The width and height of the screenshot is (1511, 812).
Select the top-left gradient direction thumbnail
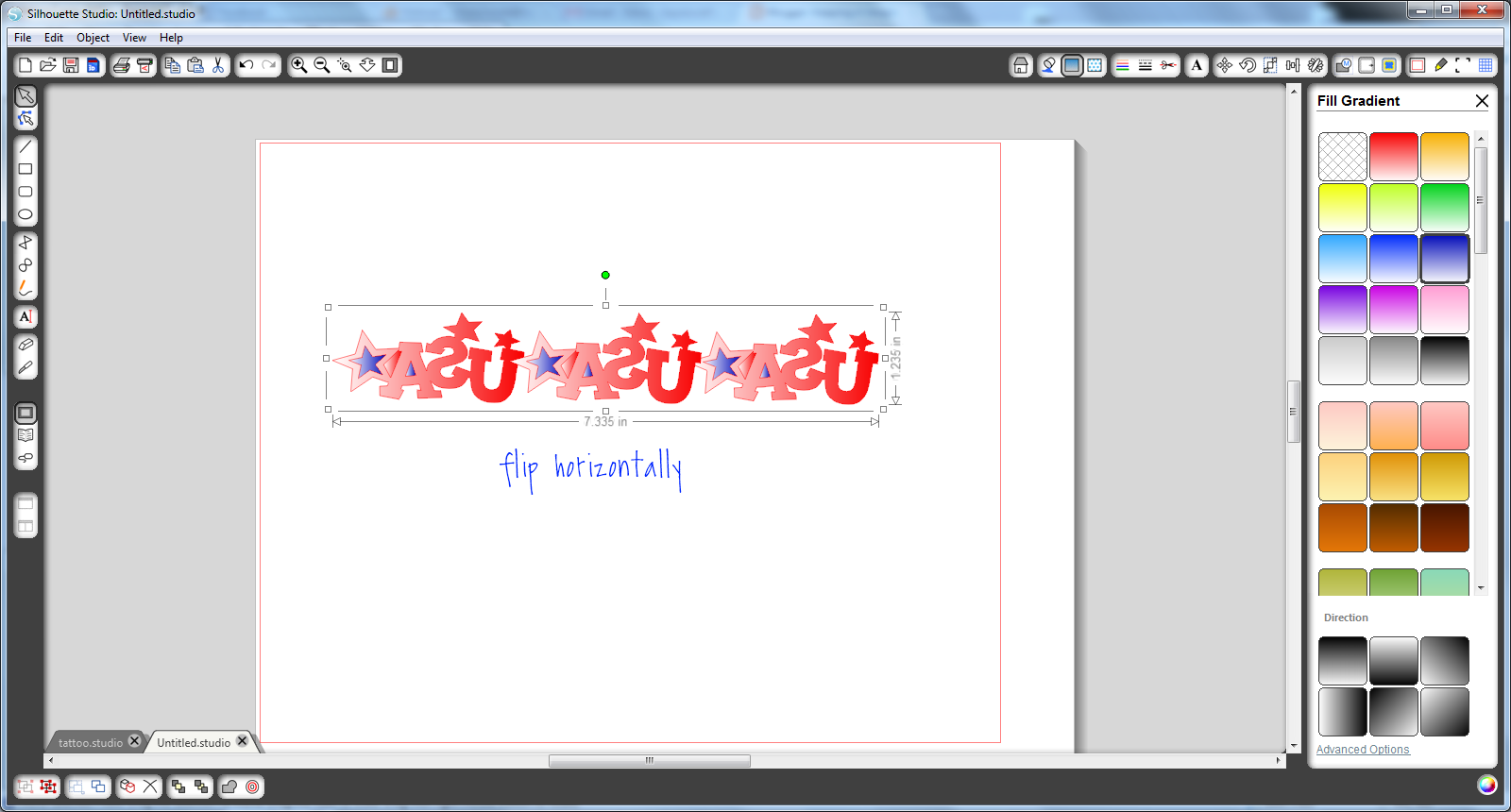coord(1343,661)
